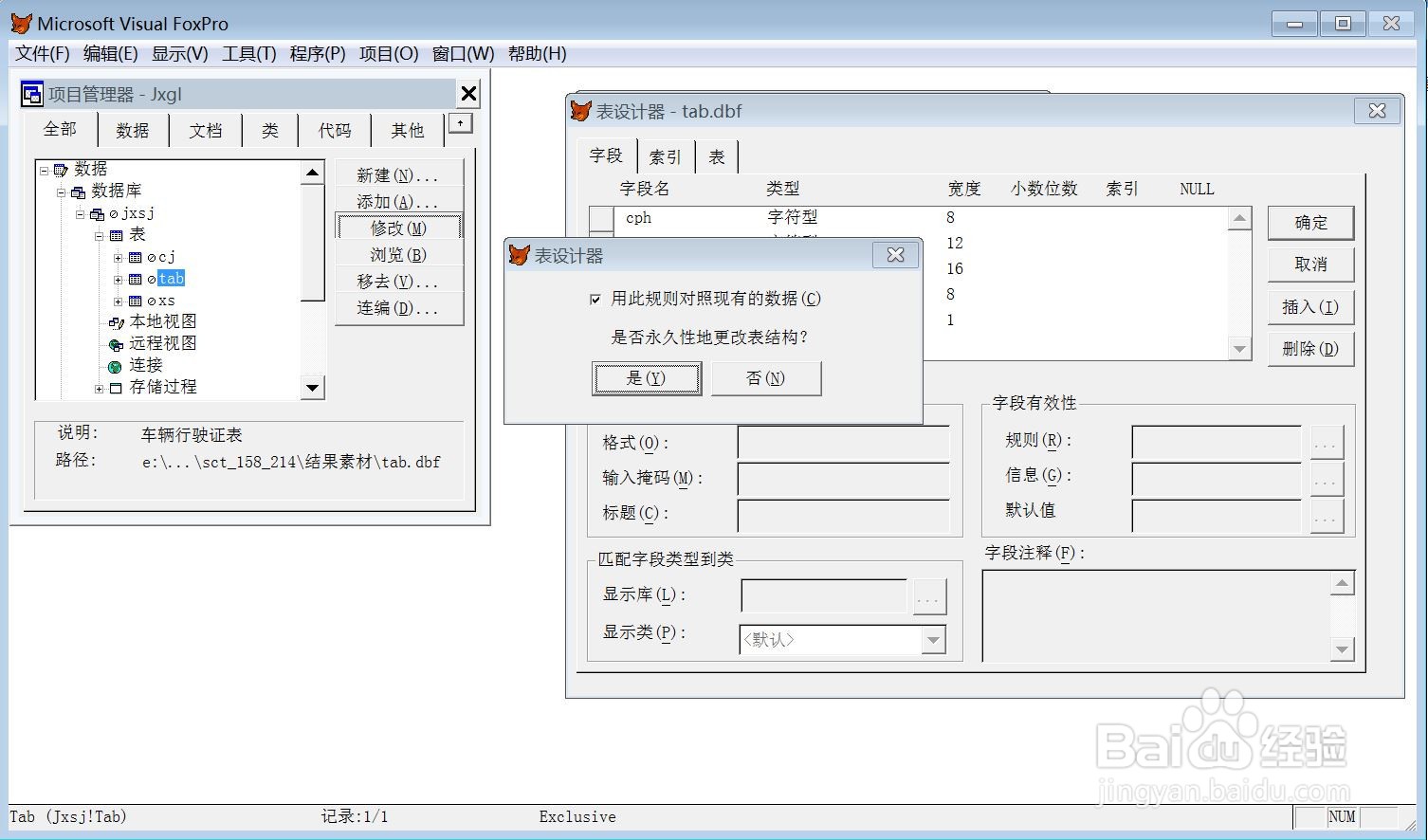Image resolution: width=1428 pixels, height=840 pixels.
Task: Confirm with 是(Y) button
Action: coord(647,378)
